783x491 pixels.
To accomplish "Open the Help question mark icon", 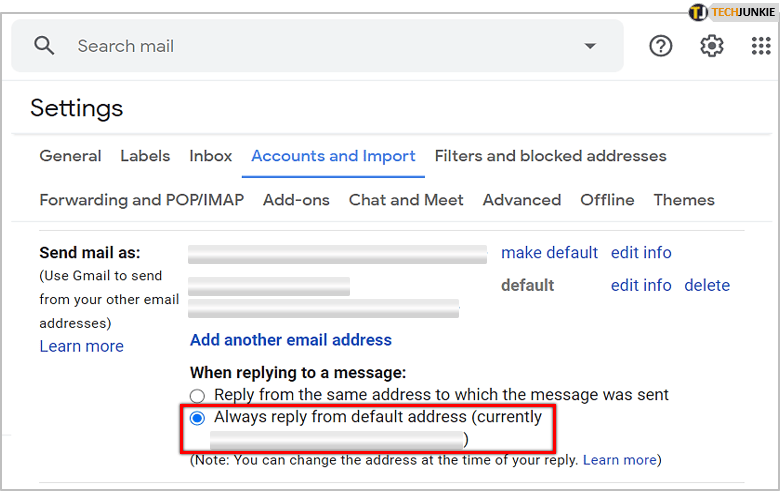I will [x=661, y=46].
